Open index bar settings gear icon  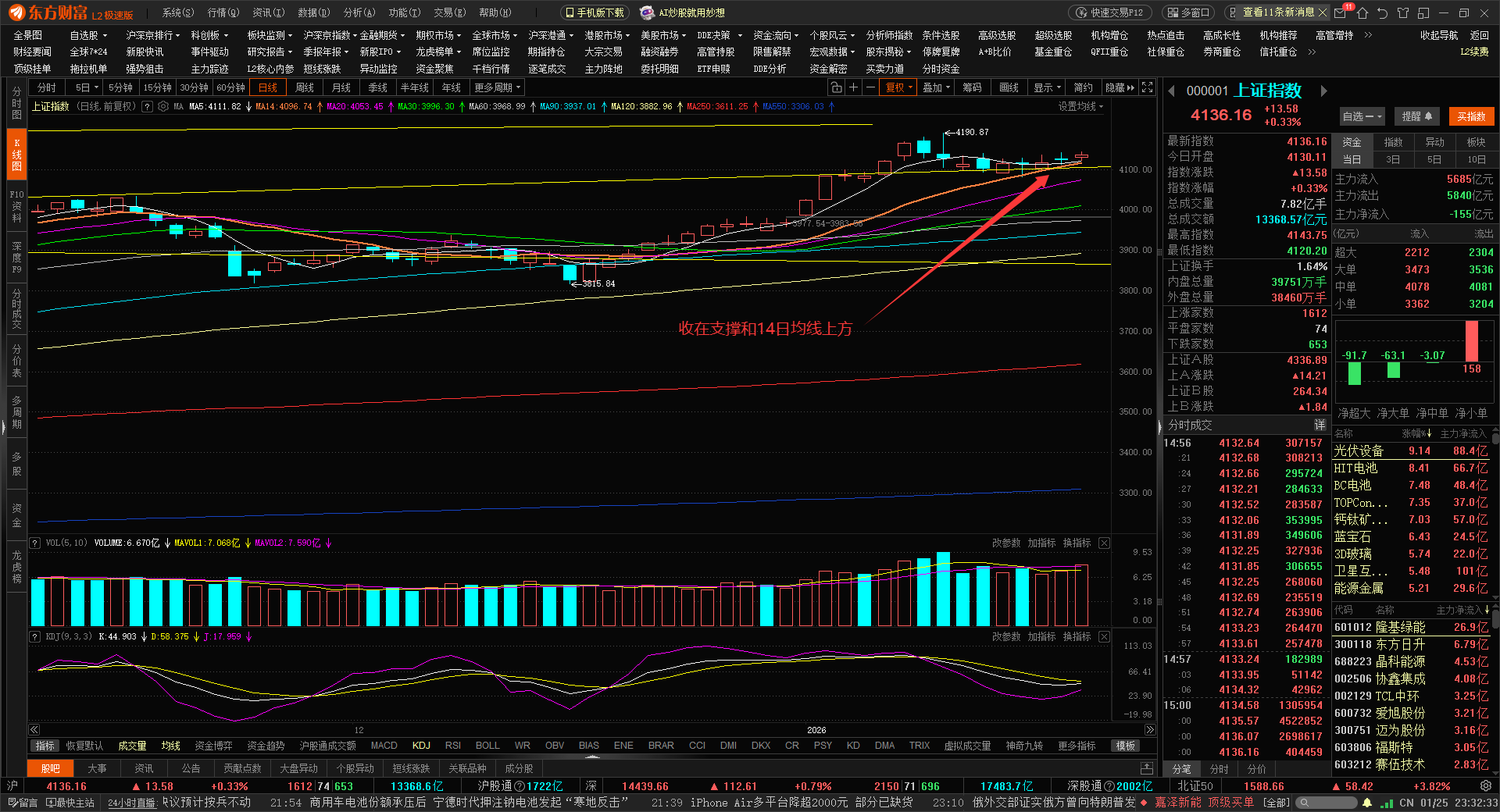1485,786
